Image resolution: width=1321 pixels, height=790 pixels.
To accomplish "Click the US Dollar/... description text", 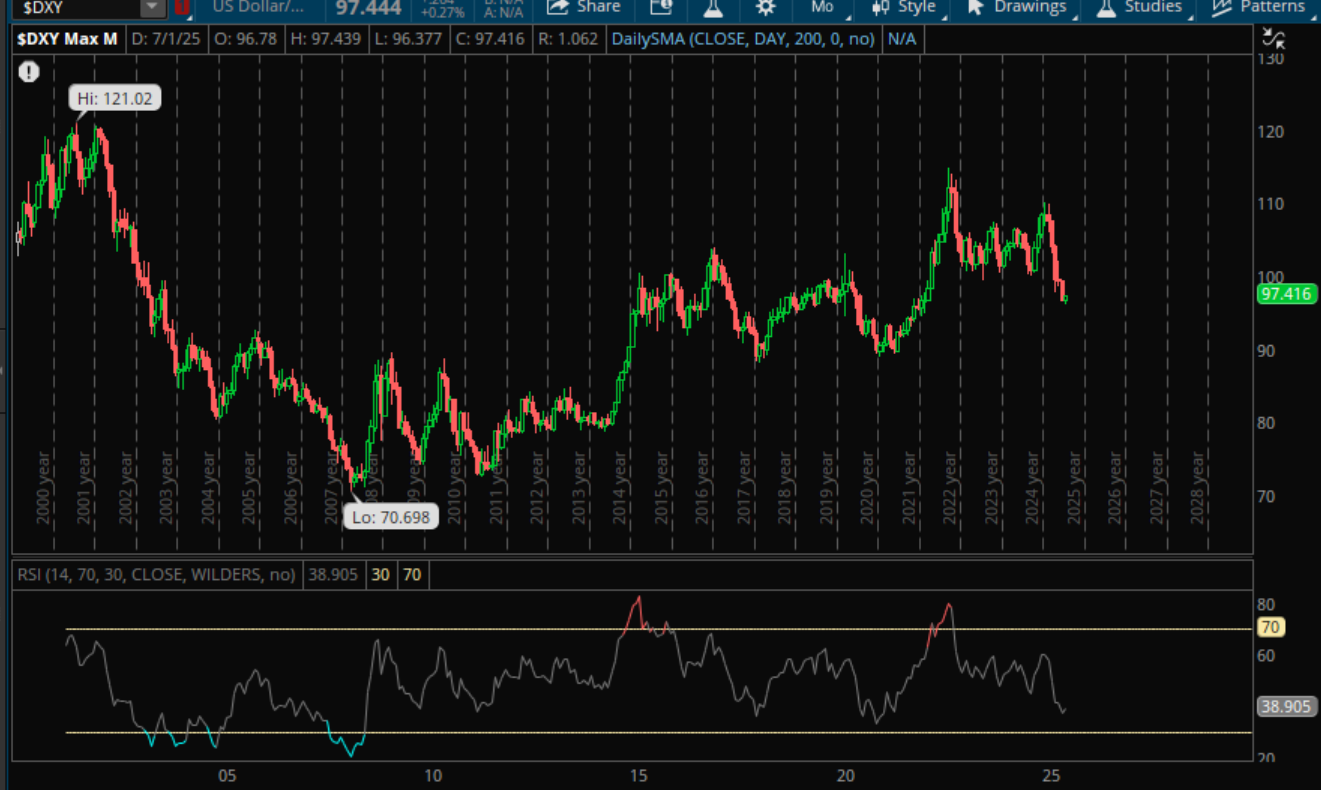I will pos(257,6).
